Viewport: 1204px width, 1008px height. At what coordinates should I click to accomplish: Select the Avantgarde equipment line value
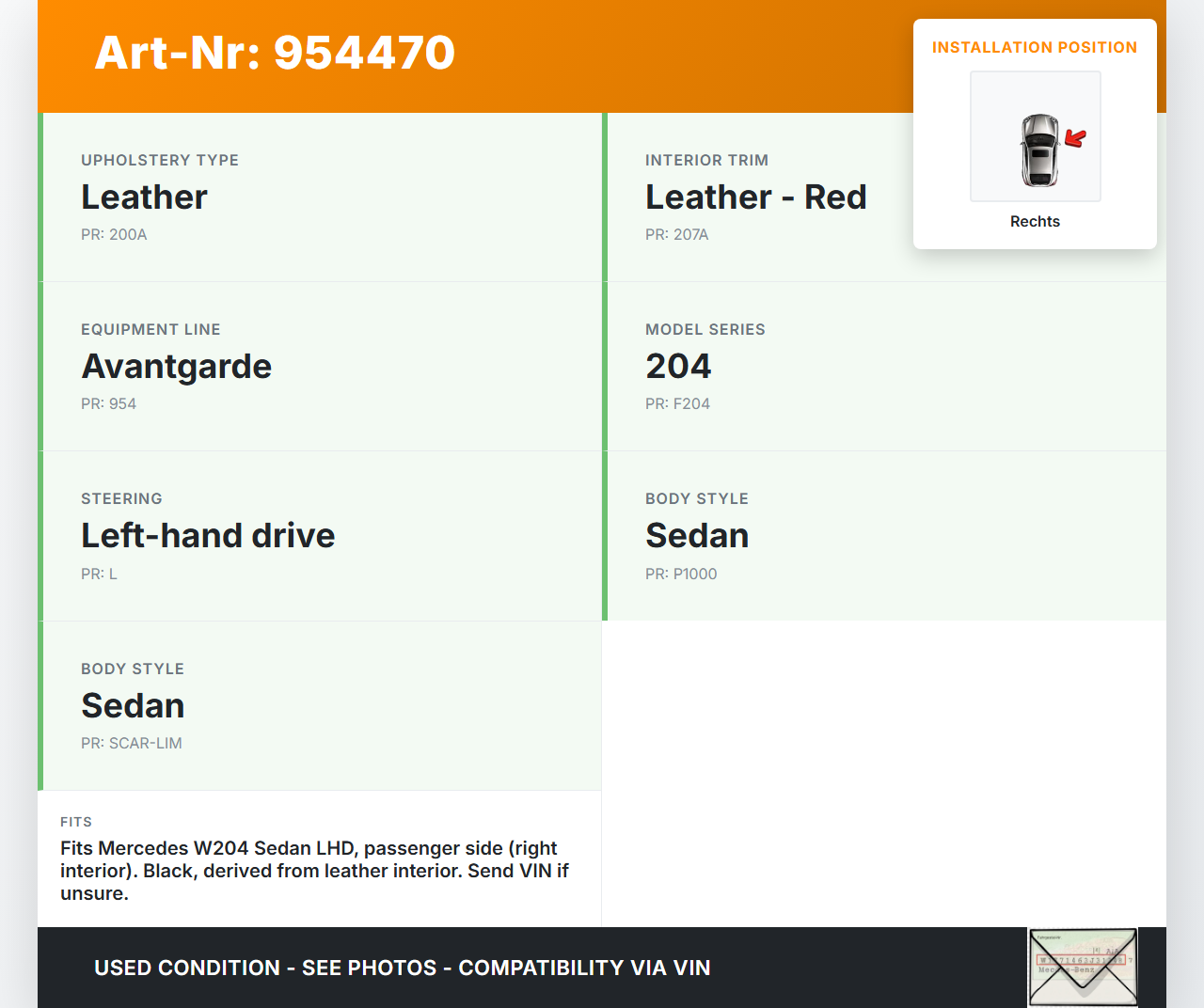(x=176, y=366)
